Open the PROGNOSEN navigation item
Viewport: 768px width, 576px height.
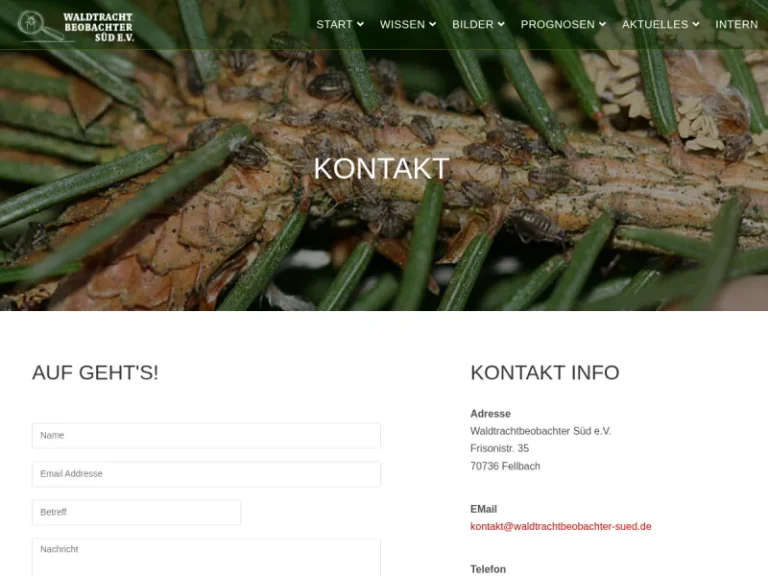[x=558, y=24]
